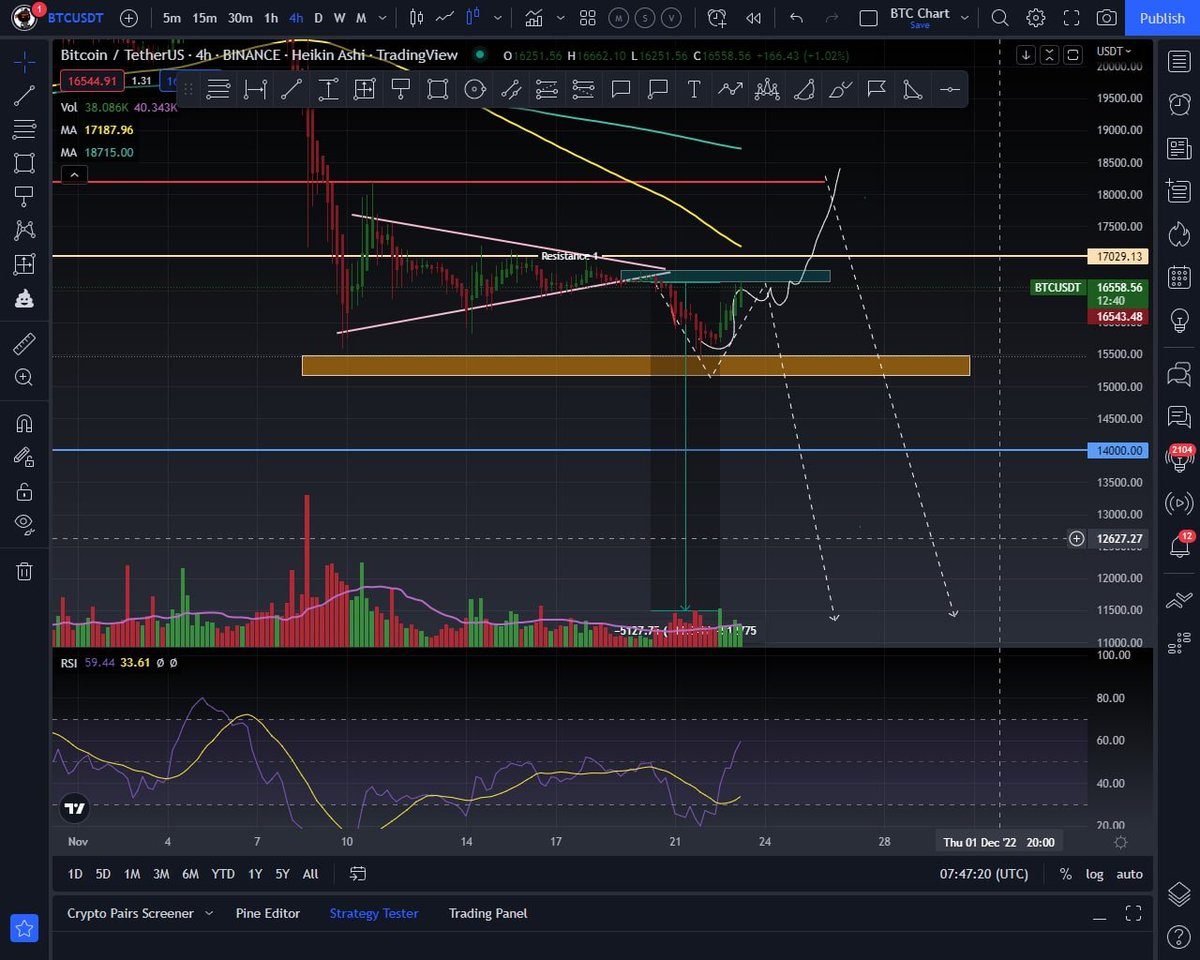
Task: Open the object tree layers icon
Action: [x=1179, y=893]
